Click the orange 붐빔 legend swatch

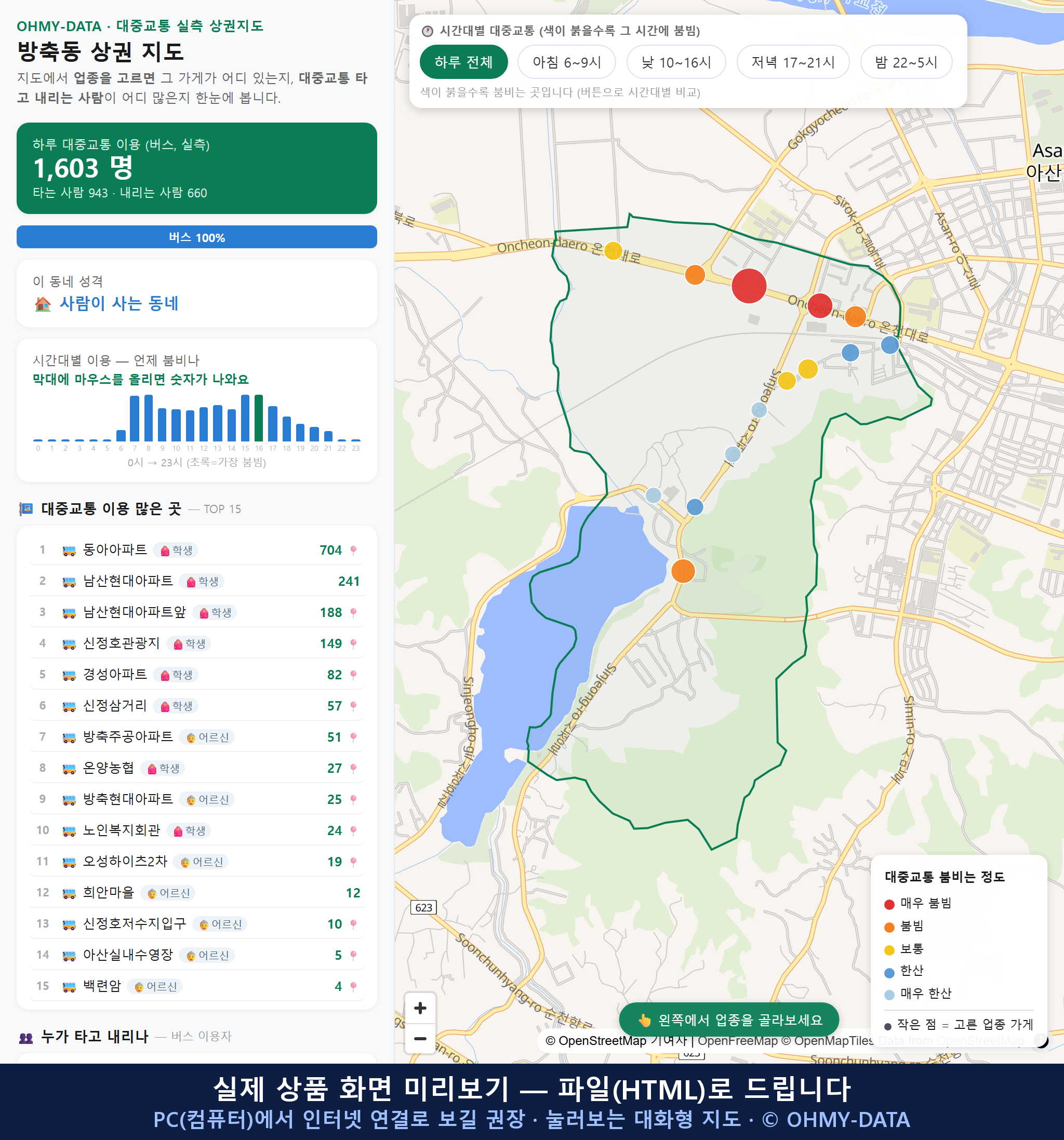[889, 927]
